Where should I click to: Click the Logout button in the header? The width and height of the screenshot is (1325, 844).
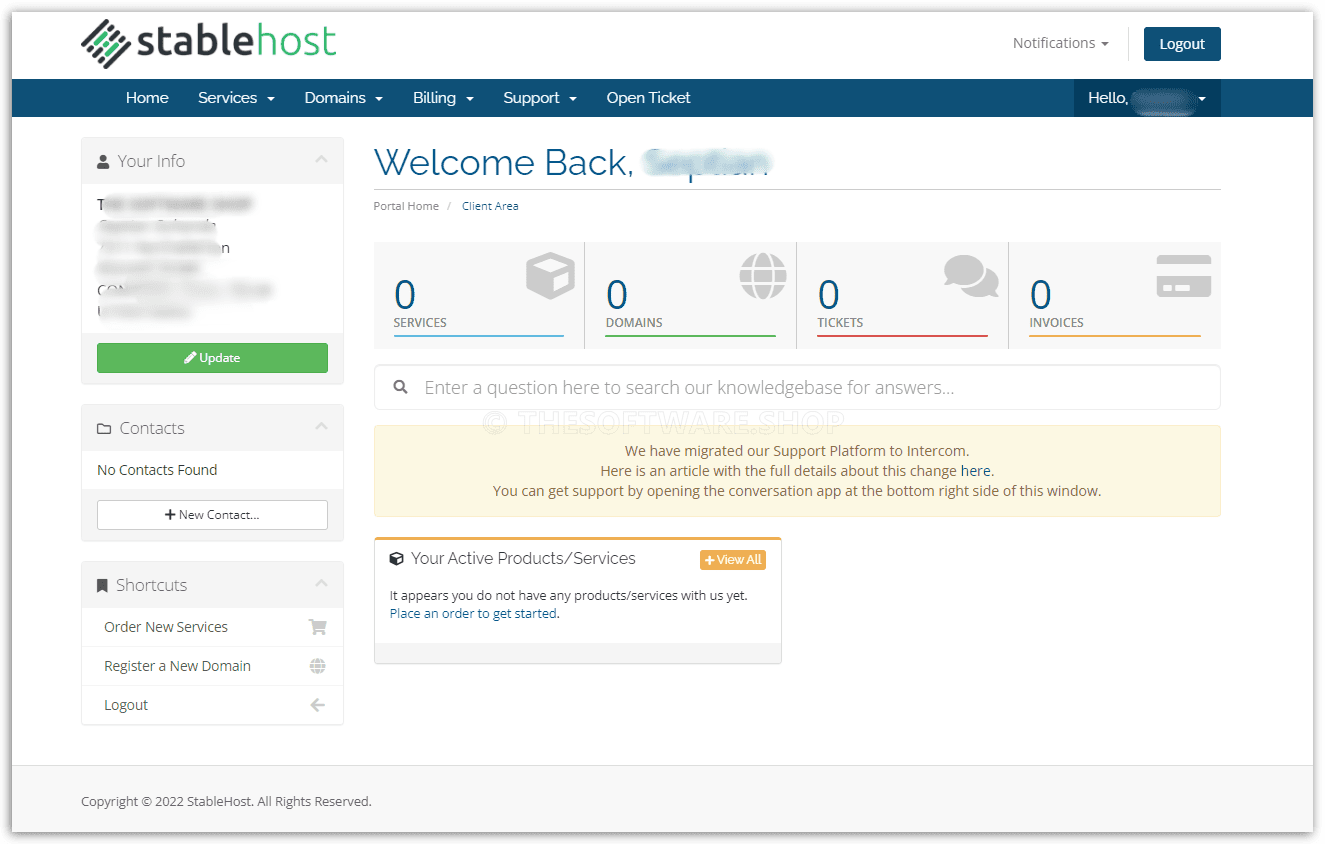tap(1182, 44)
